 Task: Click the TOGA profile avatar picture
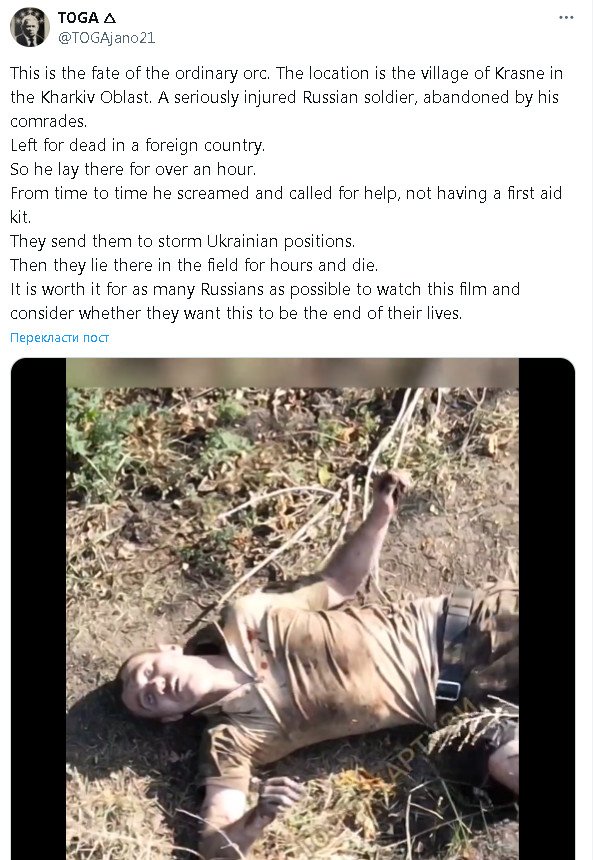(x=30, y=27)
